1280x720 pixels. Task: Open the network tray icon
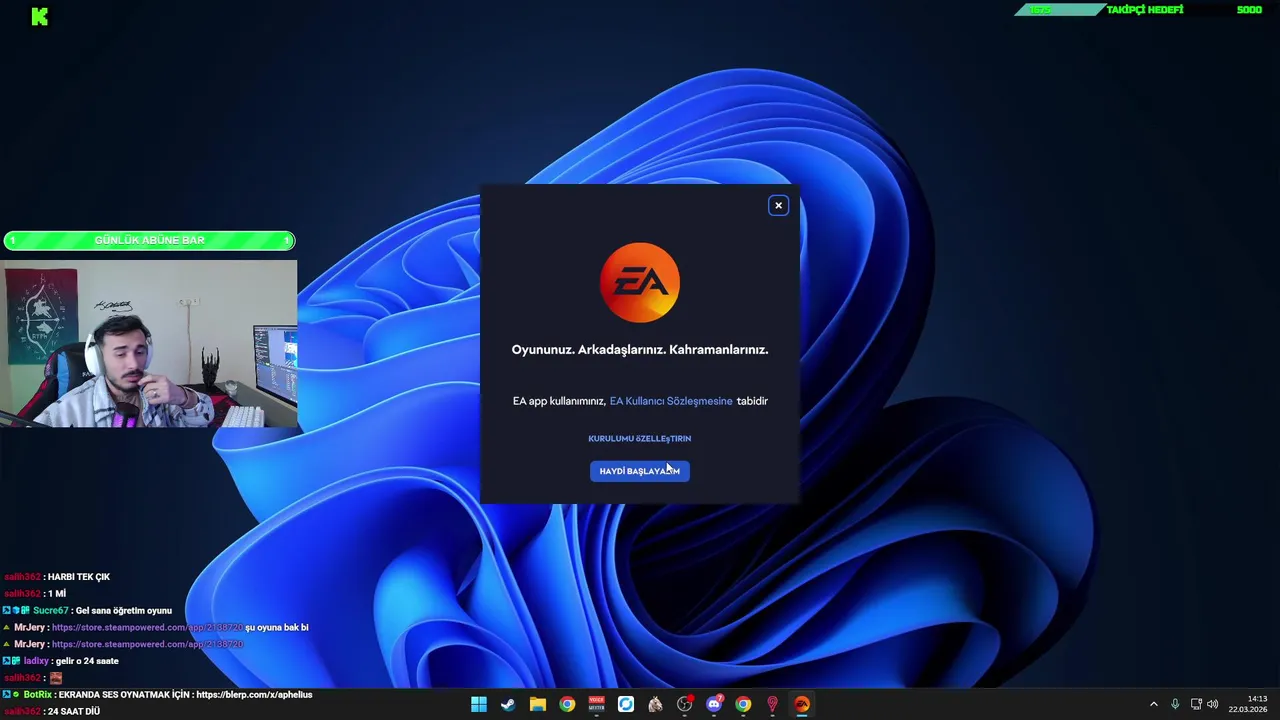coord(1196,704)
